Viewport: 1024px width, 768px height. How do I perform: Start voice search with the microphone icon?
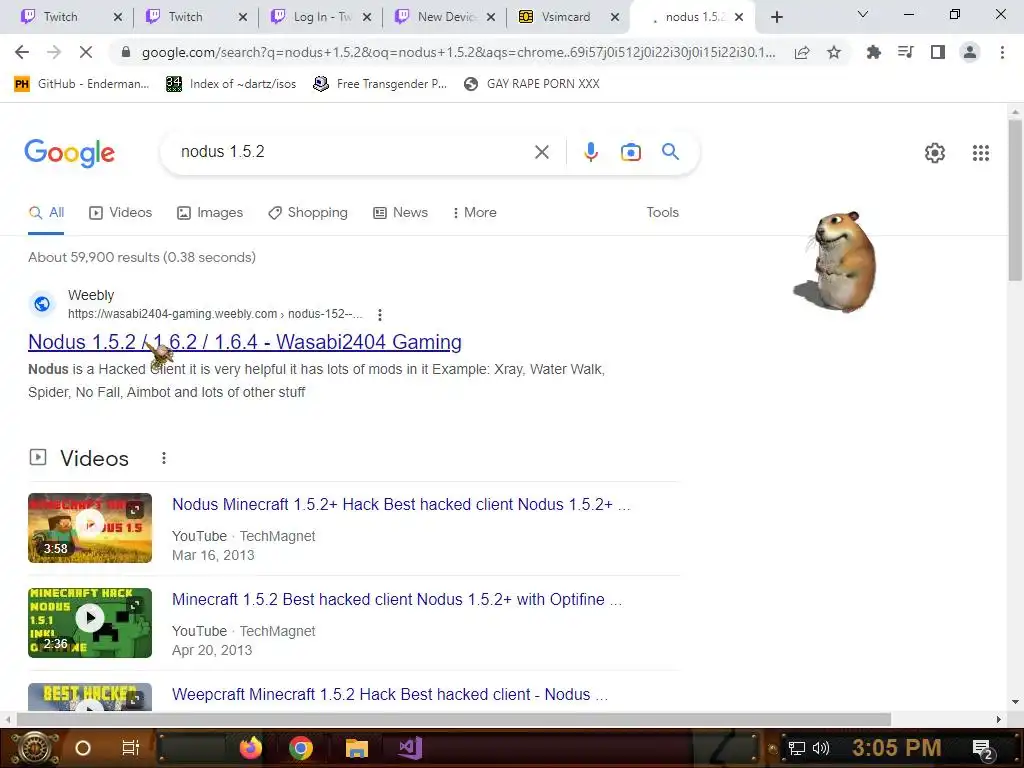[x=590, y=152]
